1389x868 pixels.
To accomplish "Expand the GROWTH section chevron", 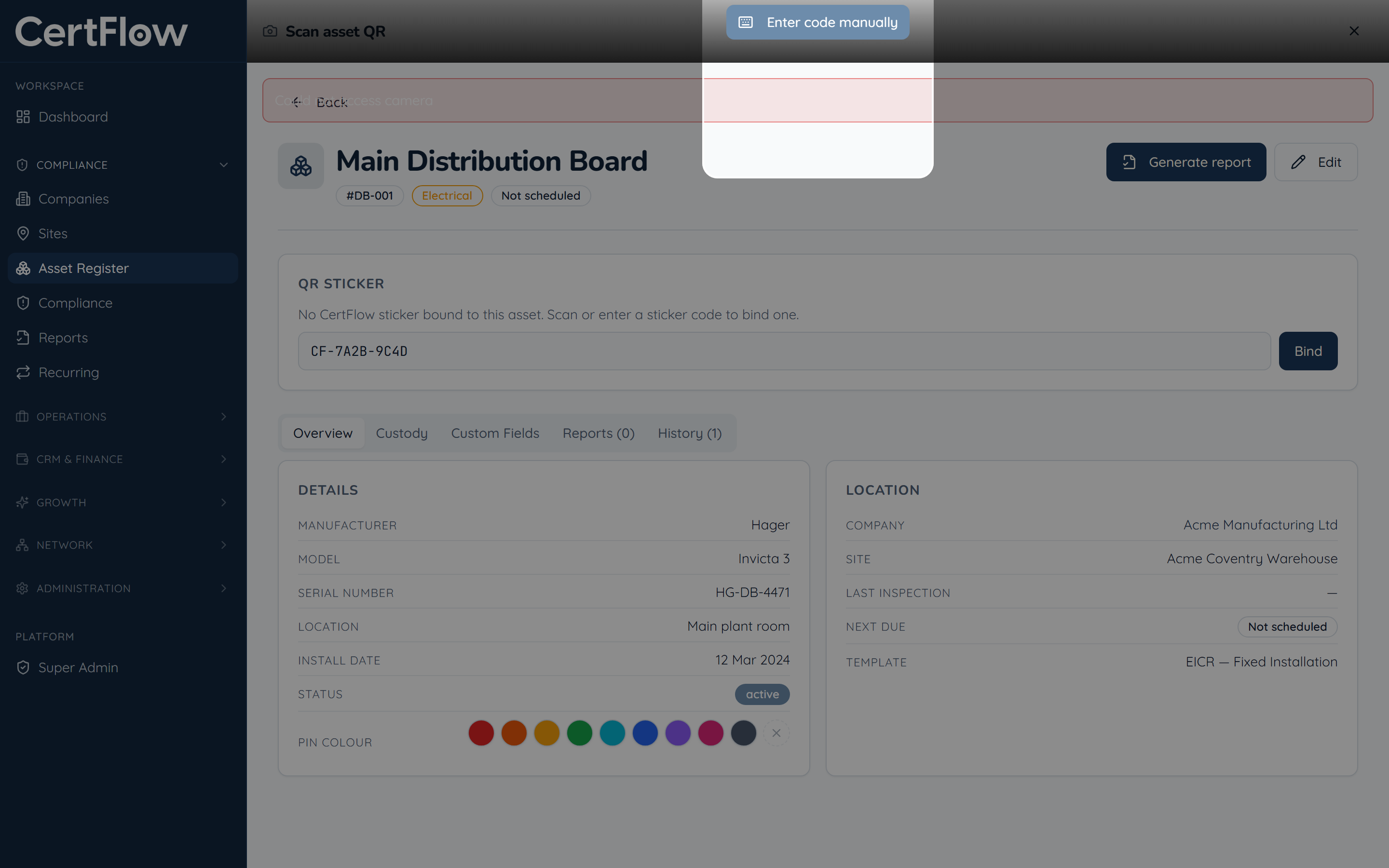I will pos(224,502).
